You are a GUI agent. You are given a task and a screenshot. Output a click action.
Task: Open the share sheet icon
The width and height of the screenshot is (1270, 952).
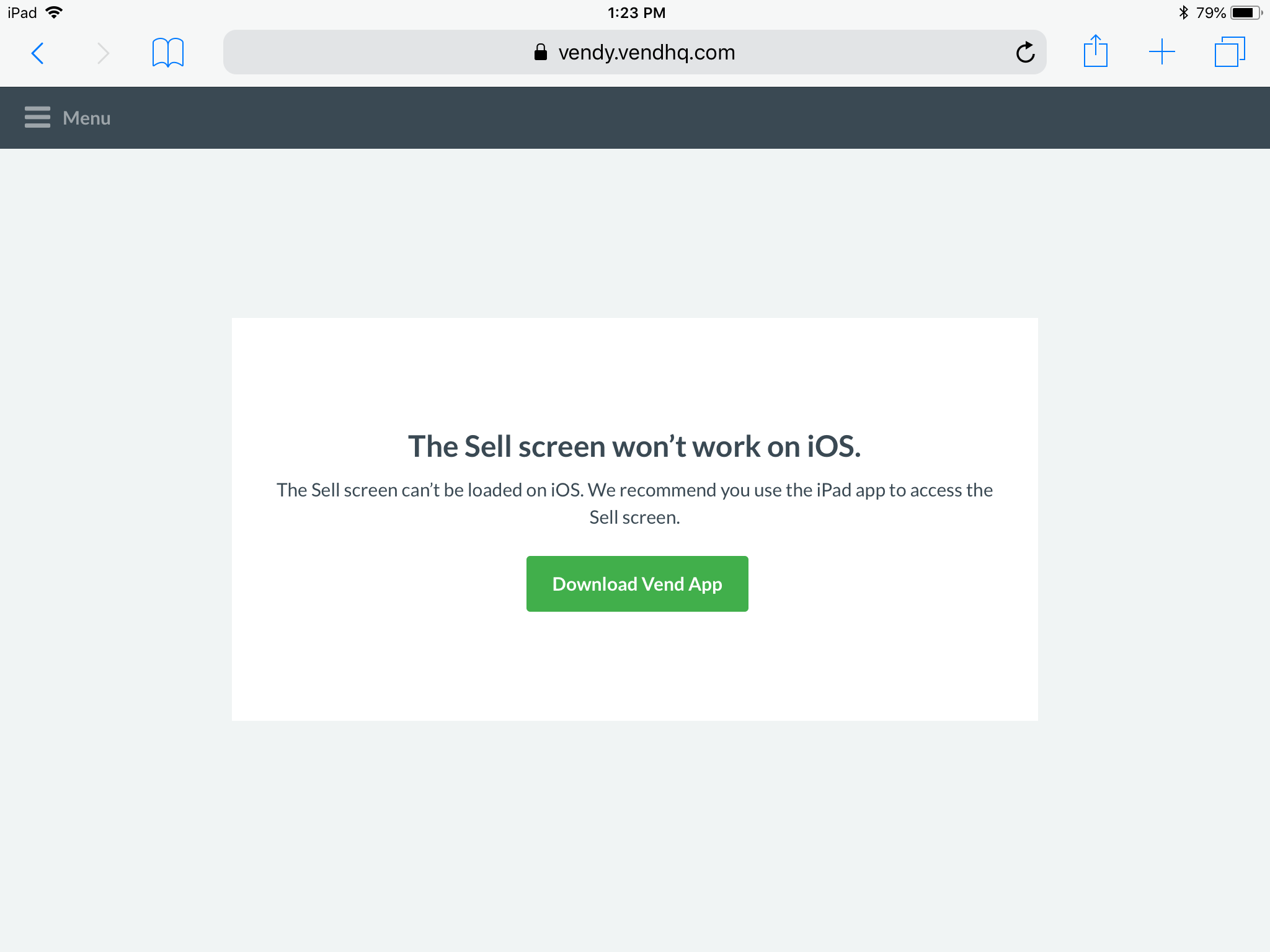coord(1095,51)
